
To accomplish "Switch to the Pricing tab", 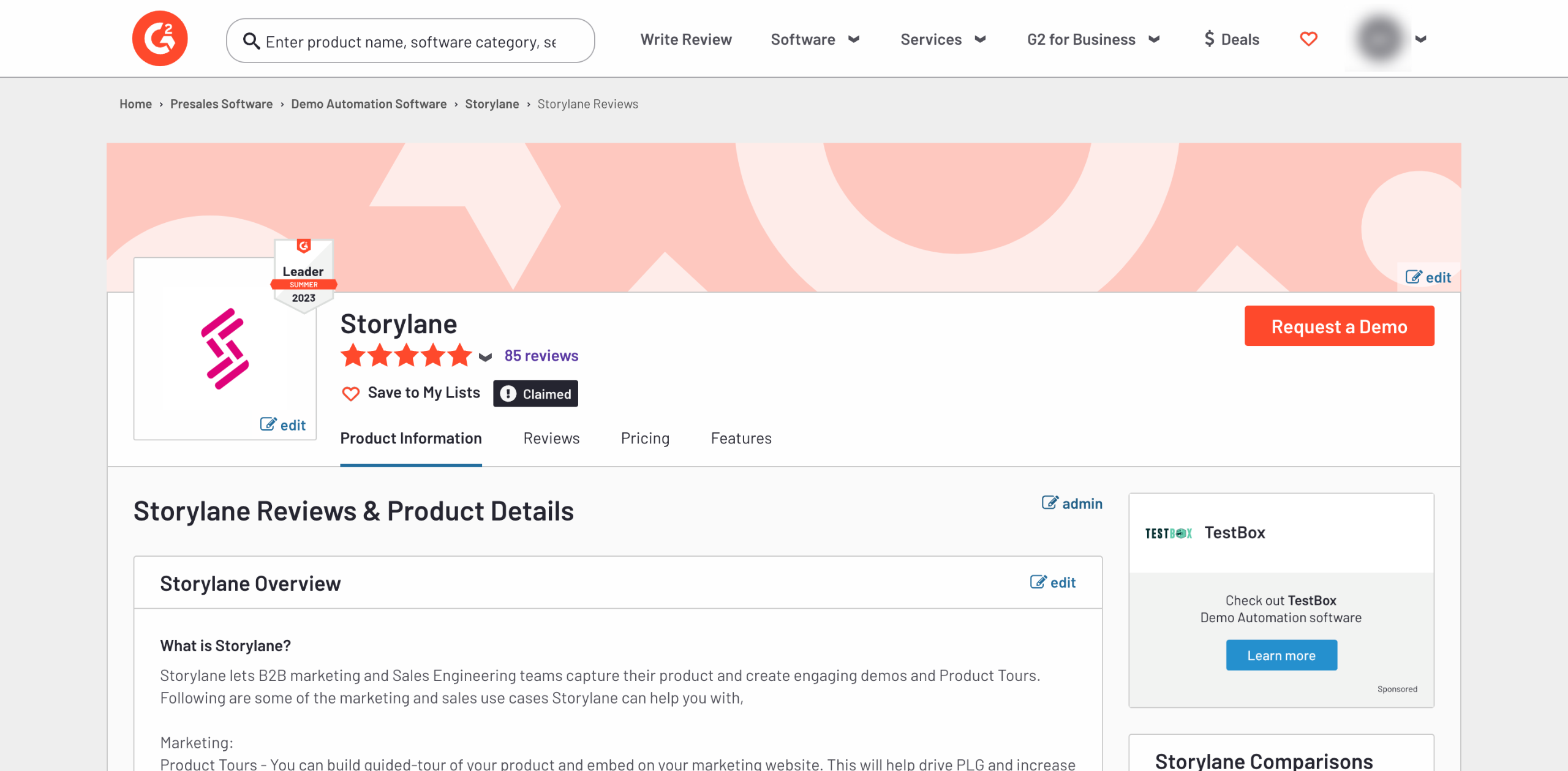I will [645, 438].
